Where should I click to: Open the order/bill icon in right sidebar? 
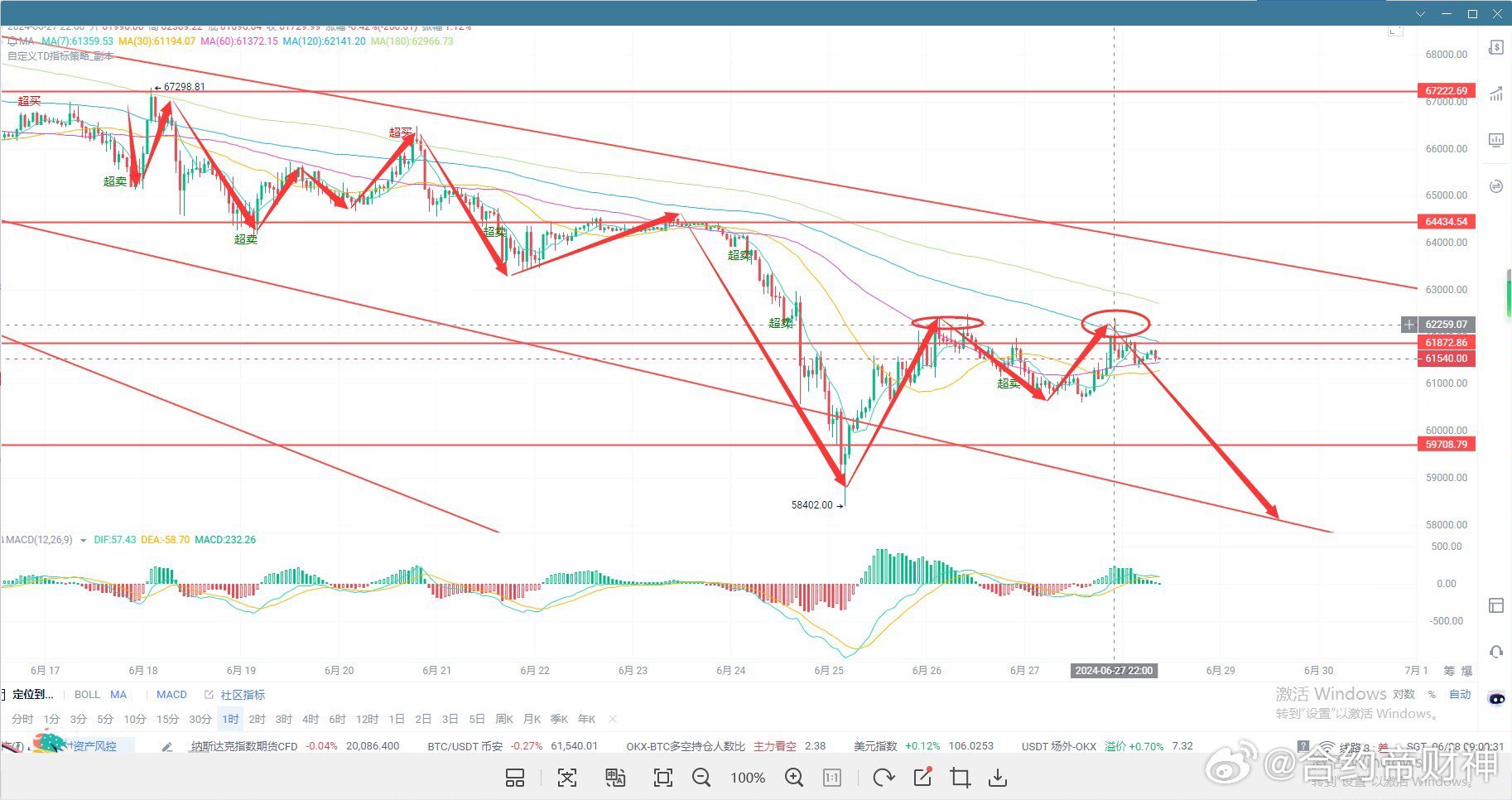pos(1495,48)
